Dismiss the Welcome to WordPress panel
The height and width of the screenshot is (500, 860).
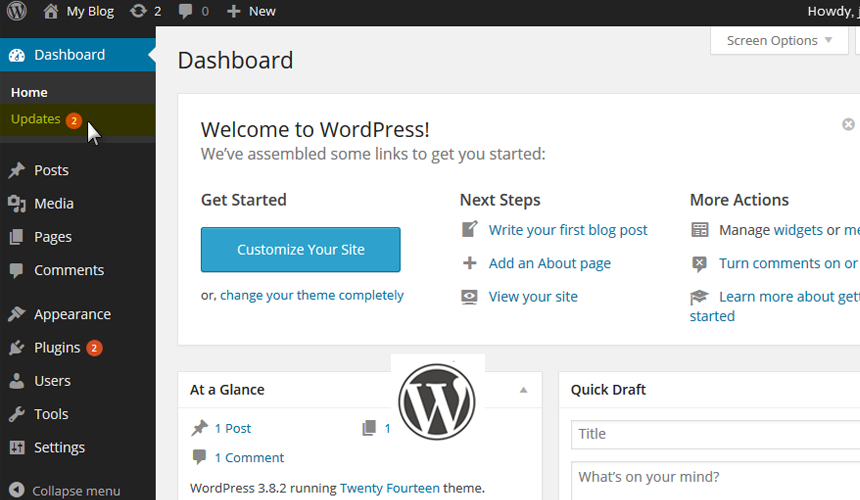pos(848,124)
